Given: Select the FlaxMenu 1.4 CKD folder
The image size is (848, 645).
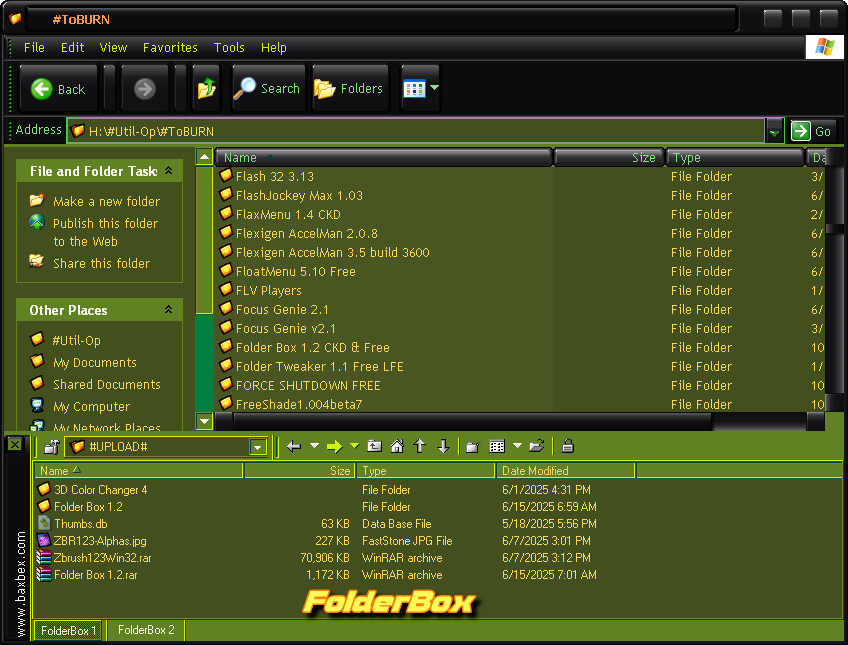Looking at the screenshot, I should tap(288, 214).
